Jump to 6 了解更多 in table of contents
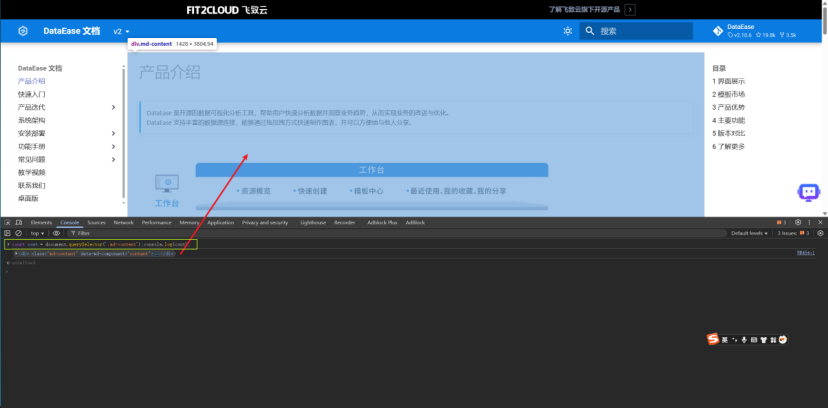828x408 pixels. pyautogui.click(x=729, y=146)
